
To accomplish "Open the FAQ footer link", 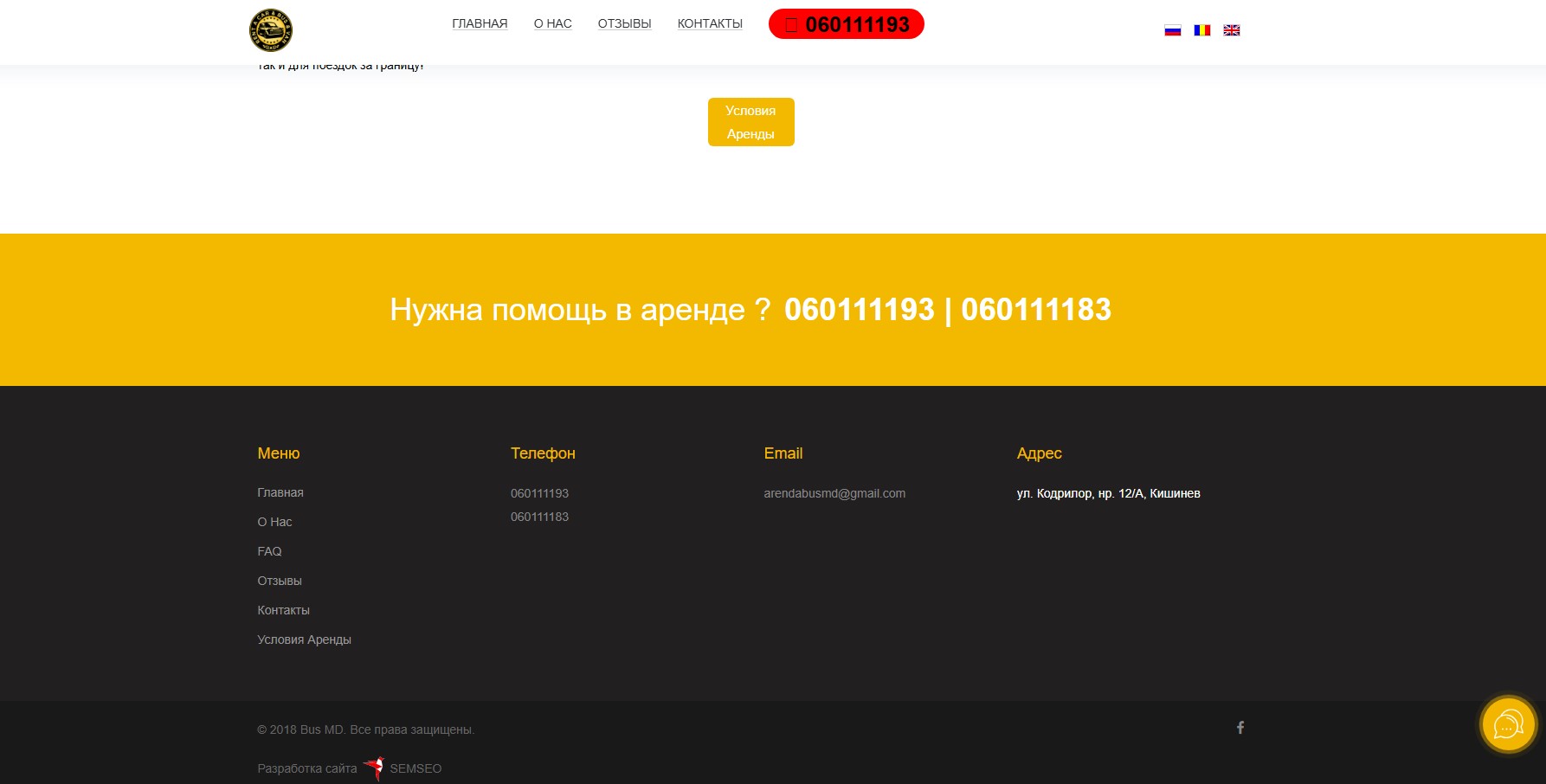I will pyautogui.click(x=269, y=551).
